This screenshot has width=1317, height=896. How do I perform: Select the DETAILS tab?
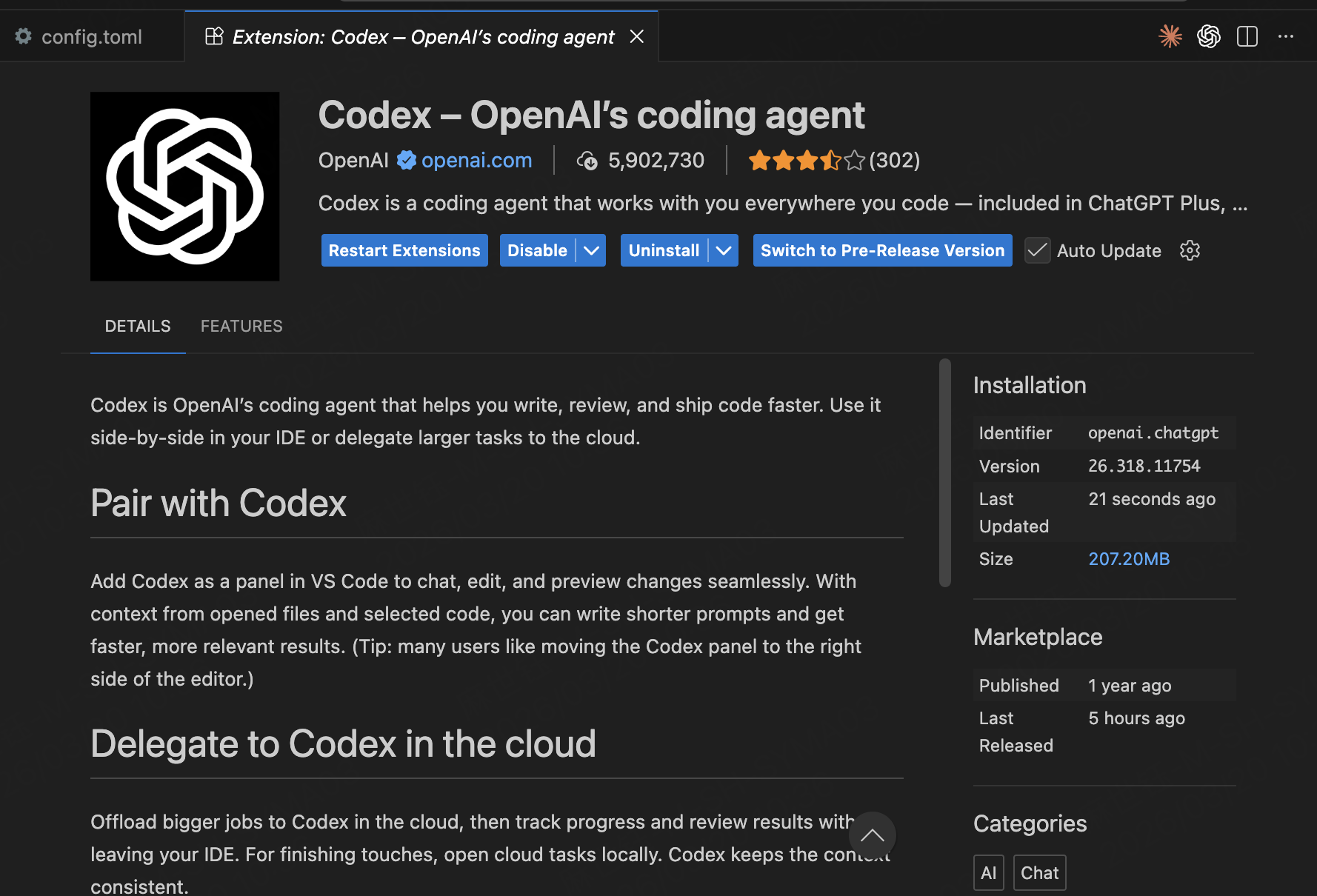tap(138, 326)
